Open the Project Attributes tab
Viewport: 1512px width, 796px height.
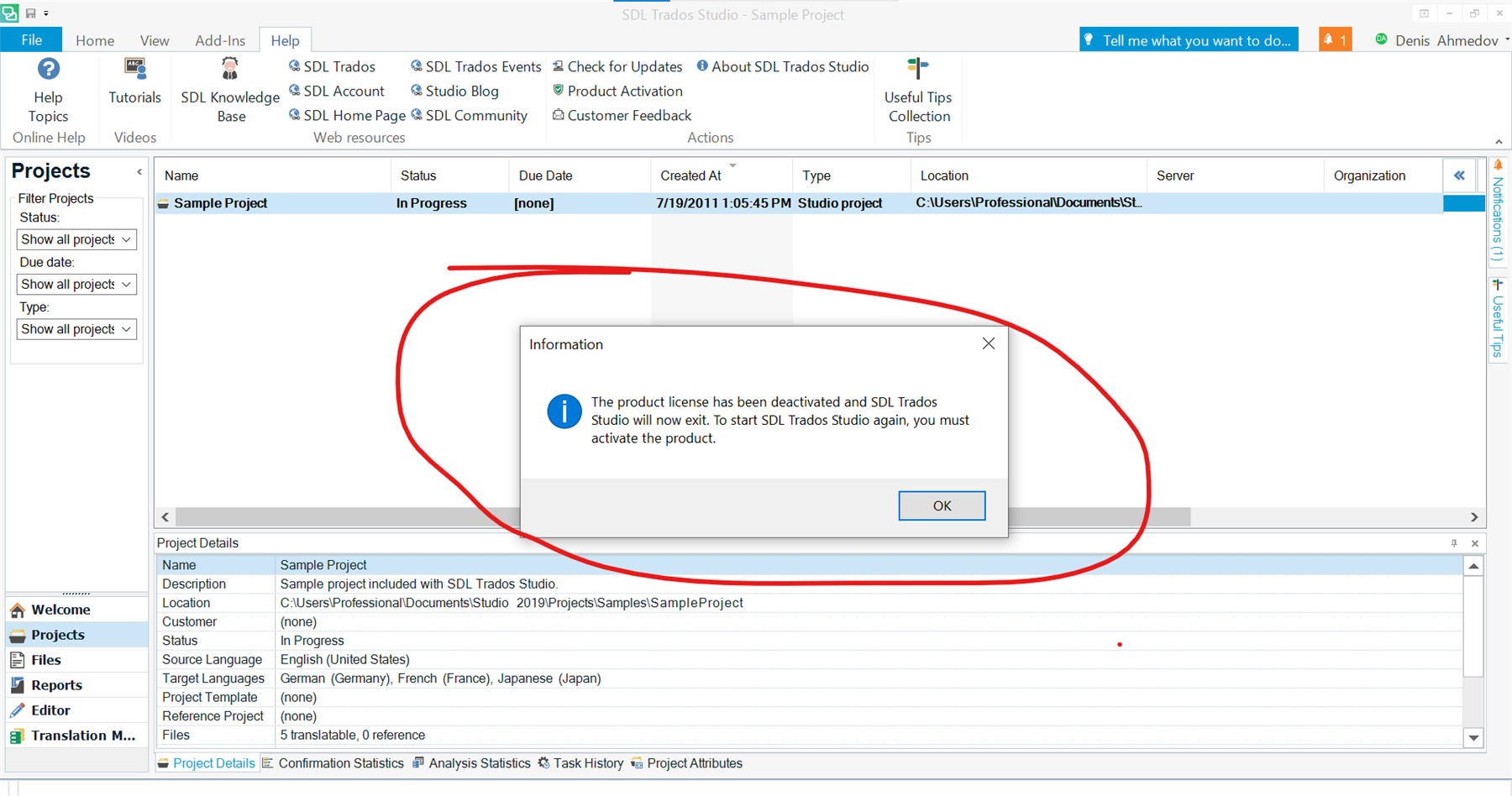[x=686, y=763]
